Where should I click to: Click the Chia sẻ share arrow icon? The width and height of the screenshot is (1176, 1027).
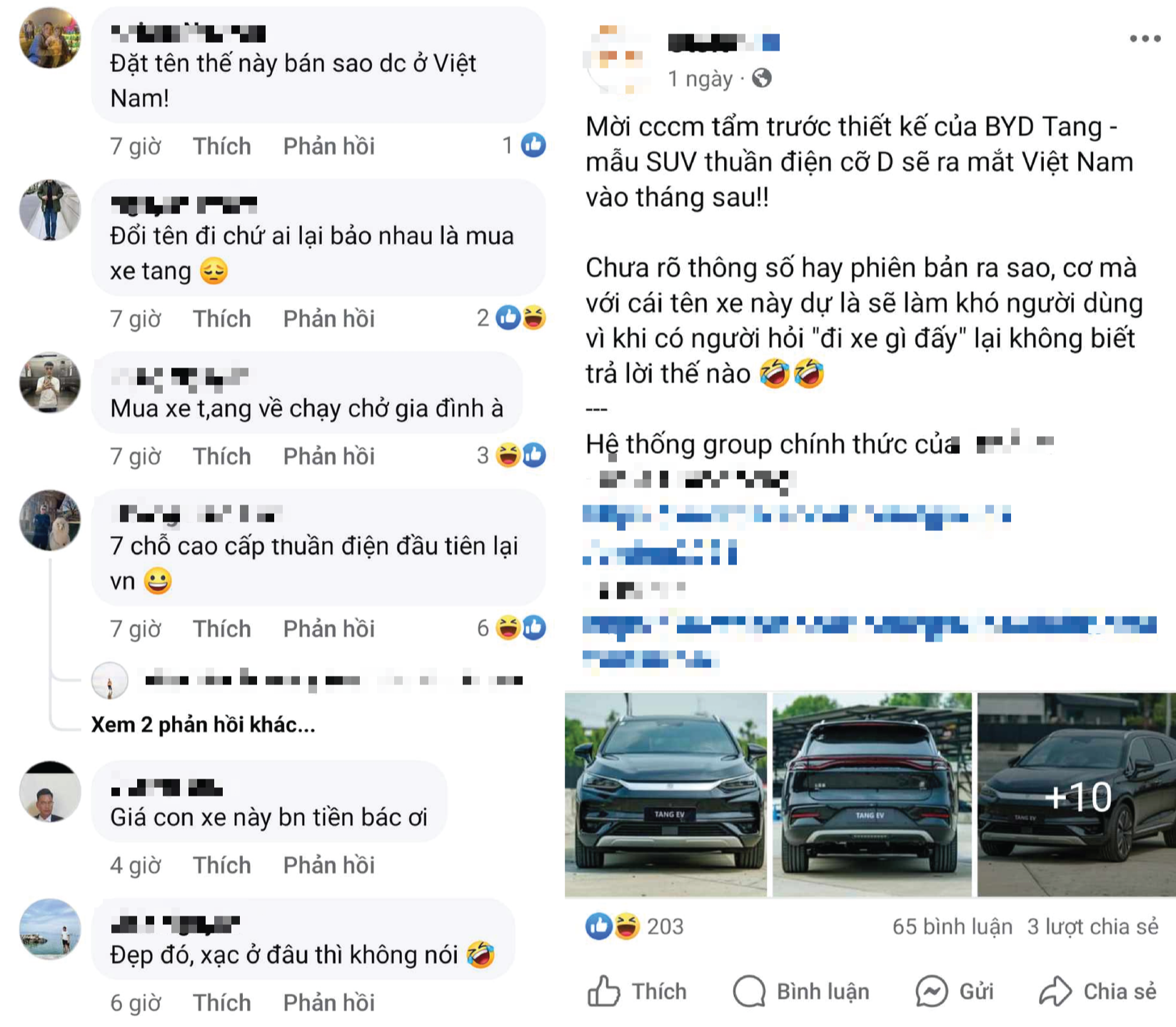(x=1055, y=991)
